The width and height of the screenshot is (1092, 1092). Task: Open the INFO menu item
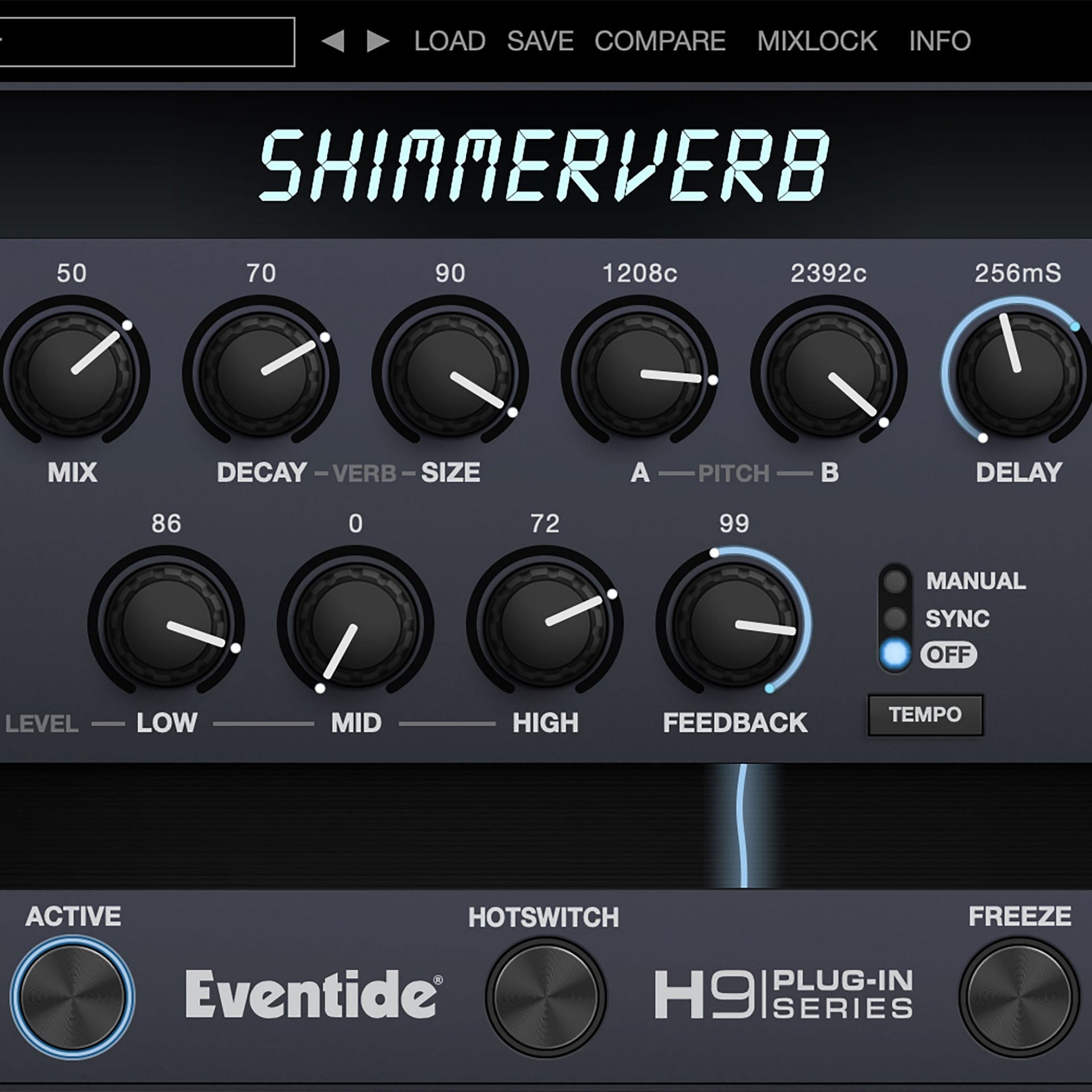pyautogui.click(x=940, y=40)
